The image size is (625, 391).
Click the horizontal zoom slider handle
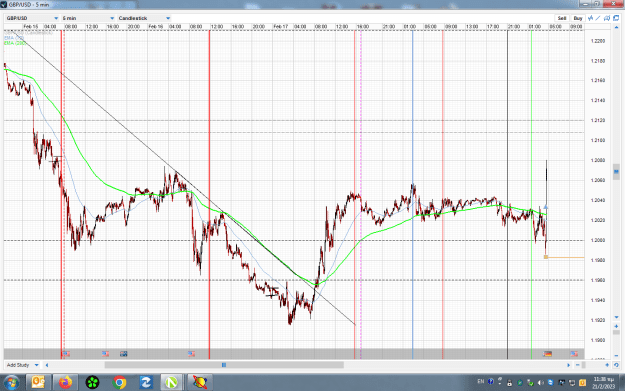pyautogui.click(x=584, y=365)
